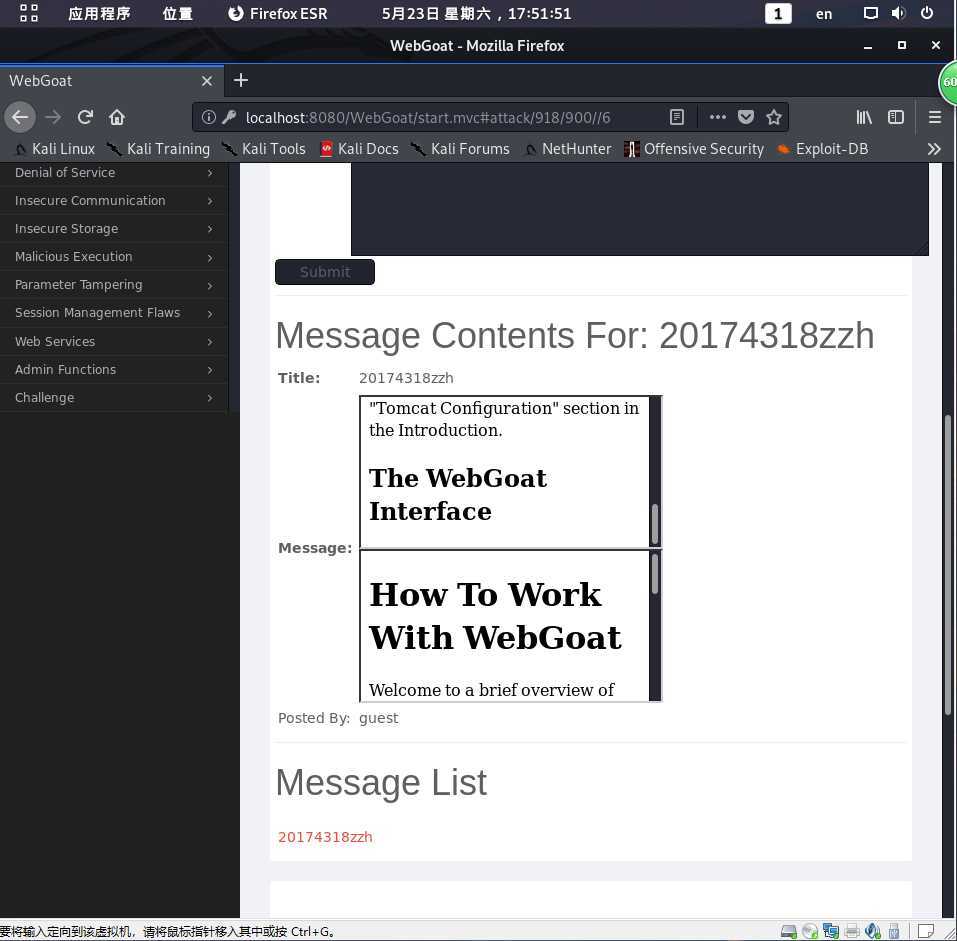Image resolution: width=957 pixels, height=941 pixels.
Task: Click the main page vertical scrollbar
Action: [948, 564]
